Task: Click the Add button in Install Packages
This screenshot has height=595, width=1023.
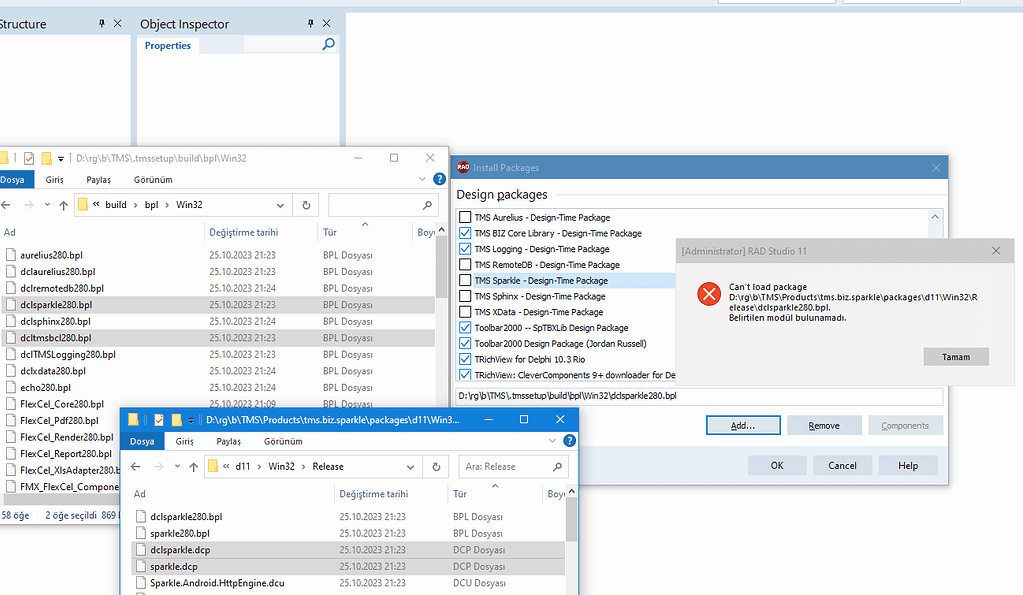Action: tap(743, 425)
